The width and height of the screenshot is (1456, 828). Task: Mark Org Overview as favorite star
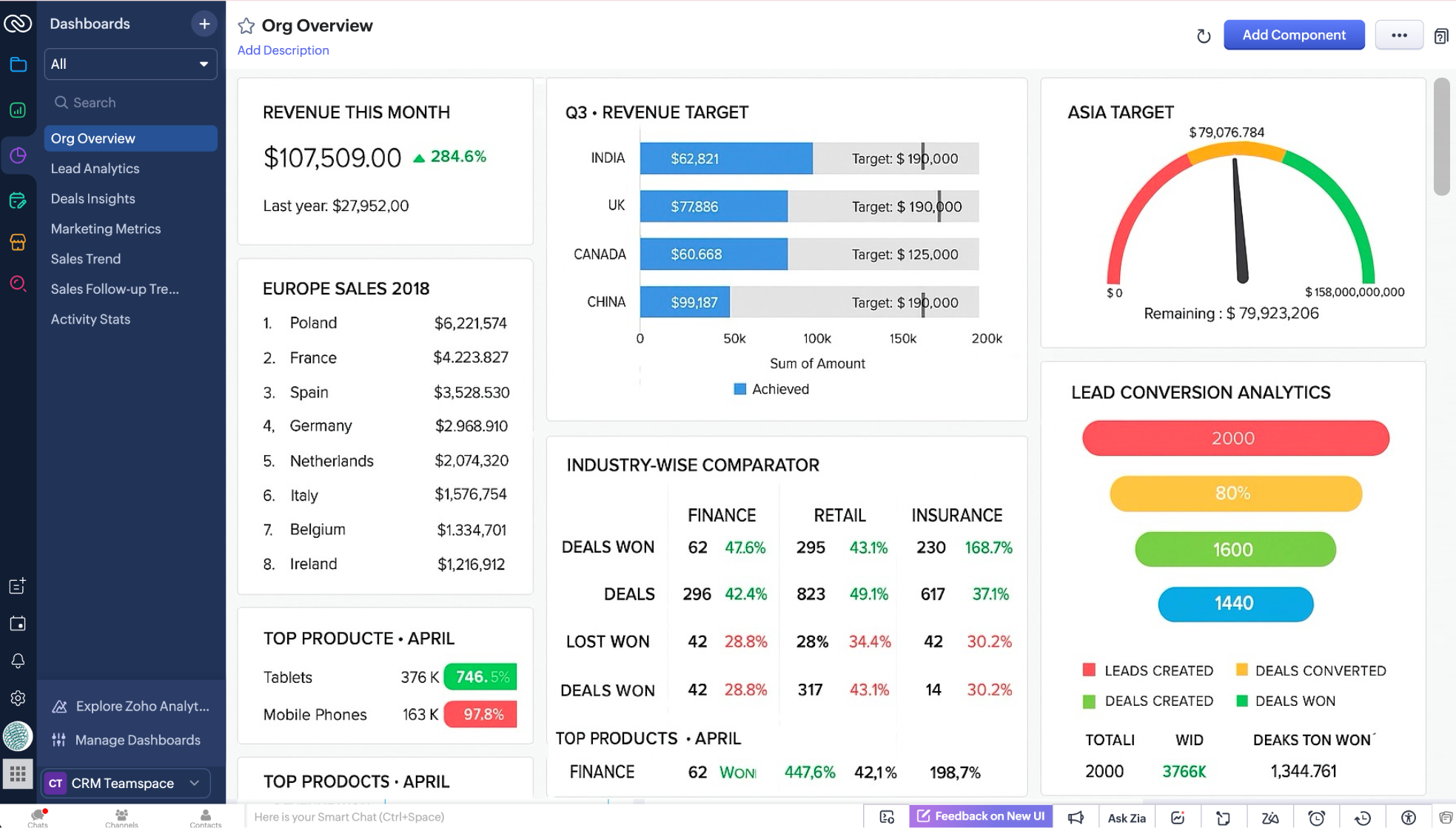(246, 26)
